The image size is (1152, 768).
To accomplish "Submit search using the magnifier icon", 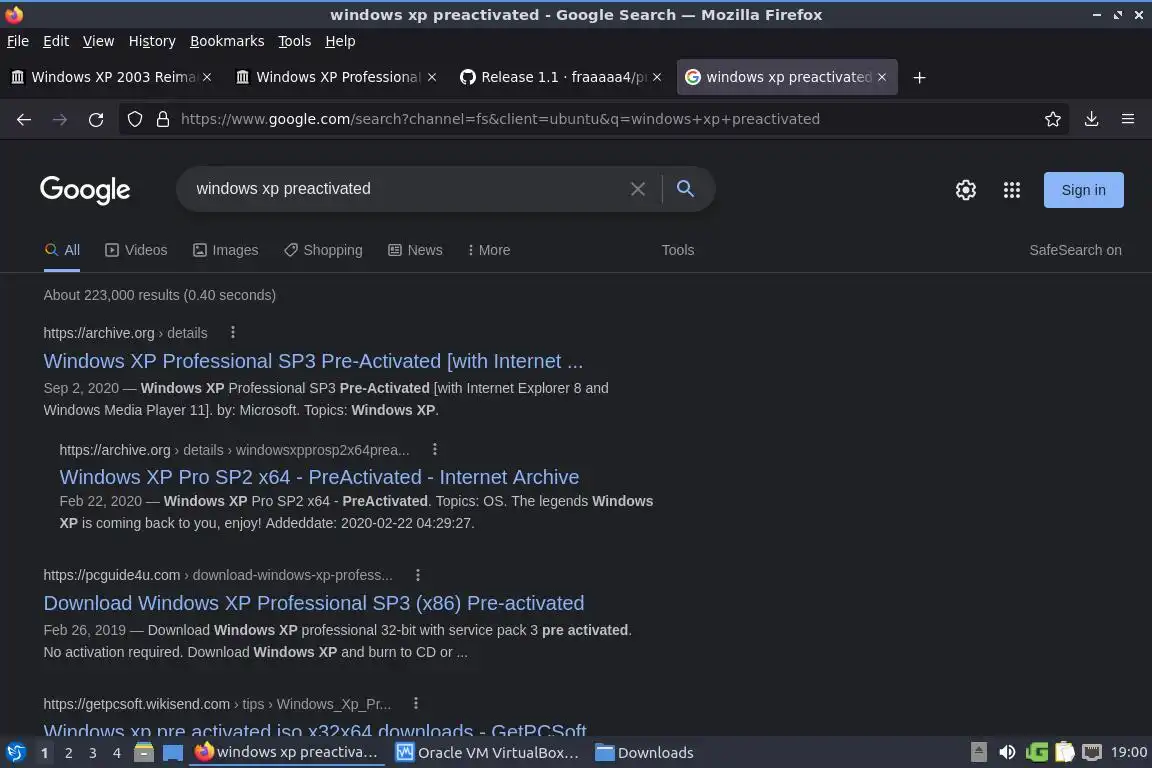I will click(685, 189).
